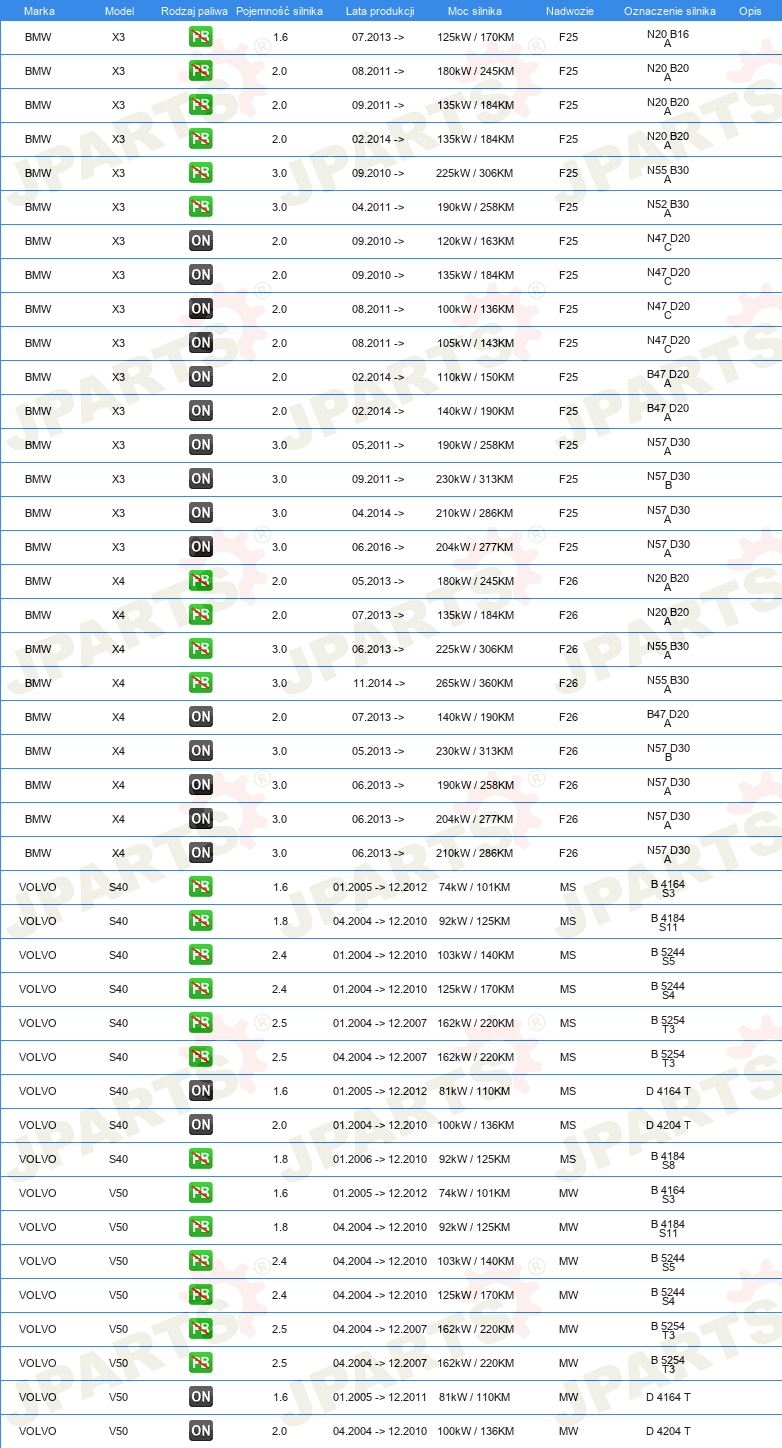The image size is (782, 1448).
Task: Click the Pojemność silnika column header
Action: tap(279, 11)
